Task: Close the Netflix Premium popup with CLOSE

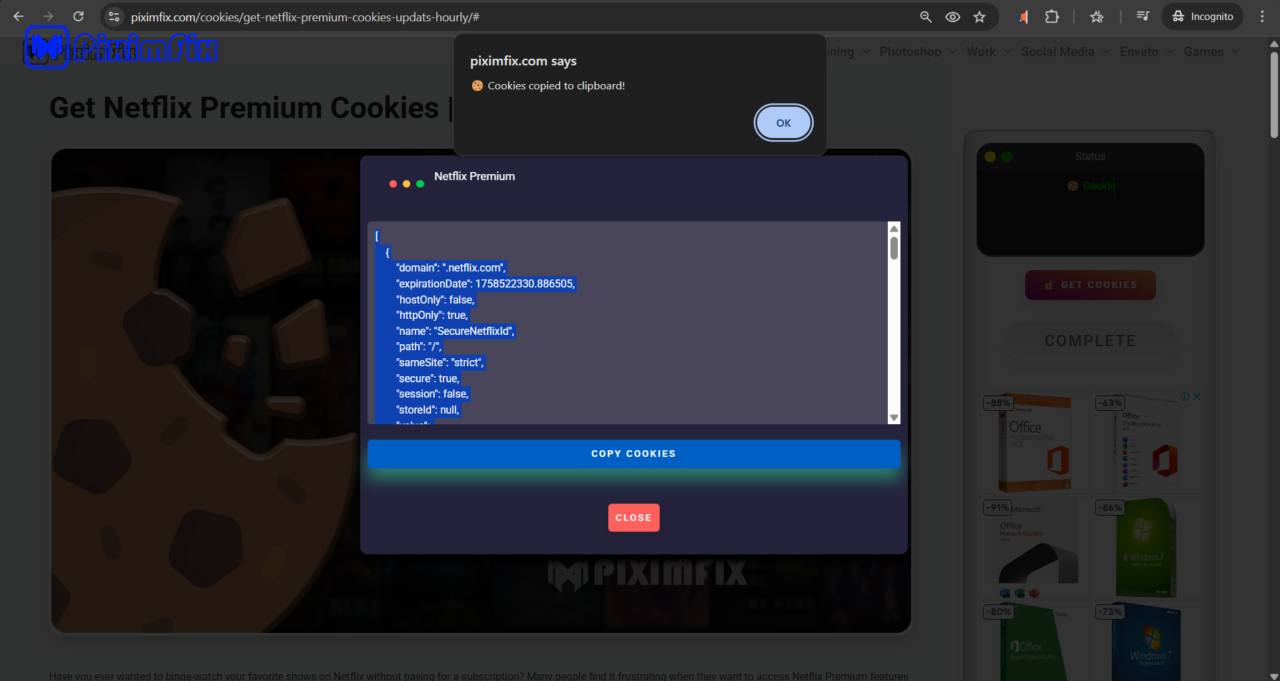Action: 634,518
